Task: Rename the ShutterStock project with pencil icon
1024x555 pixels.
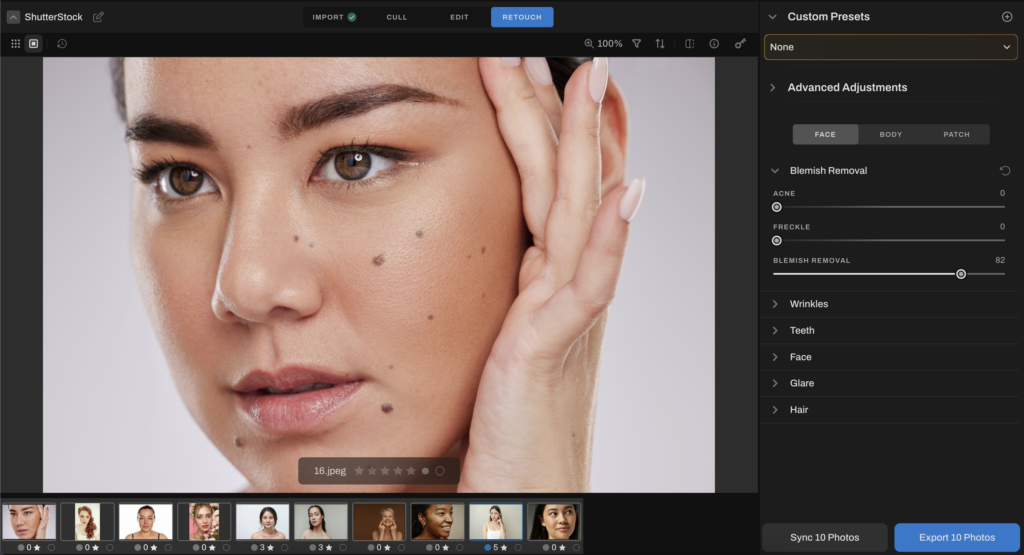Action: 98,17
